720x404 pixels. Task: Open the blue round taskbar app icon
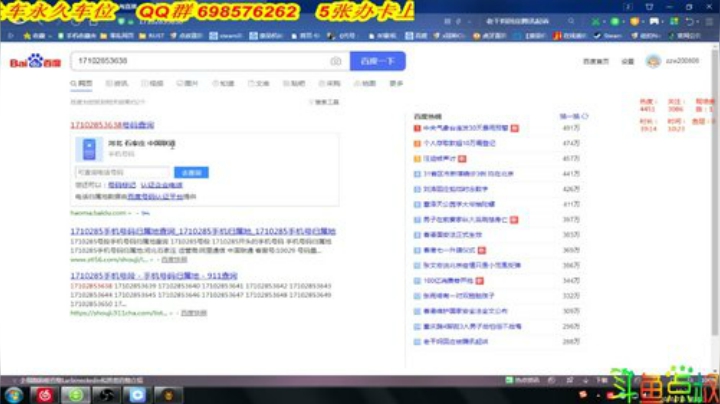click(x=137, y=395)
